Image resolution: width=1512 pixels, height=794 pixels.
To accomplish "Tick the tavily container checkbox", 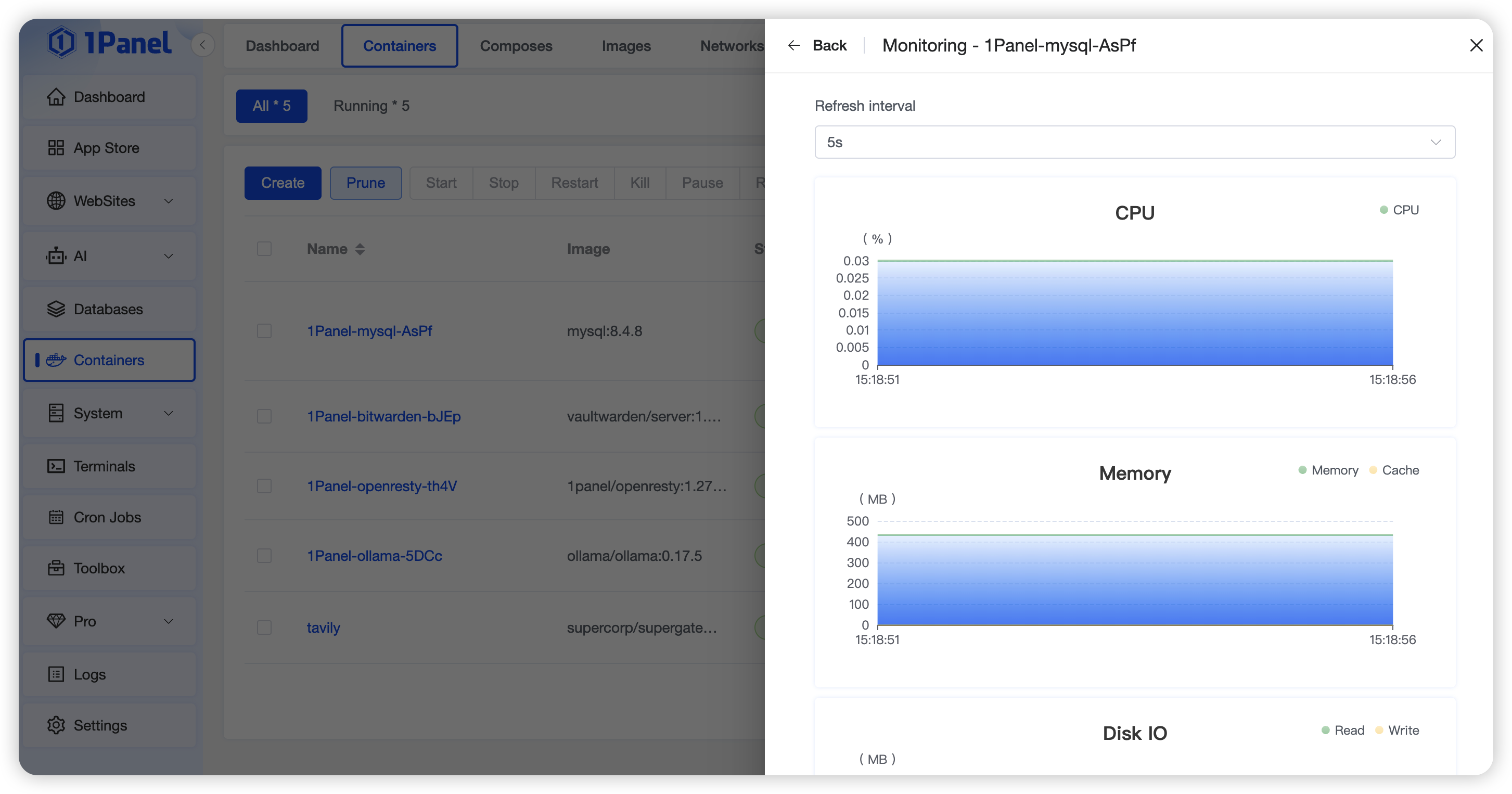I will tap(264, 627).
